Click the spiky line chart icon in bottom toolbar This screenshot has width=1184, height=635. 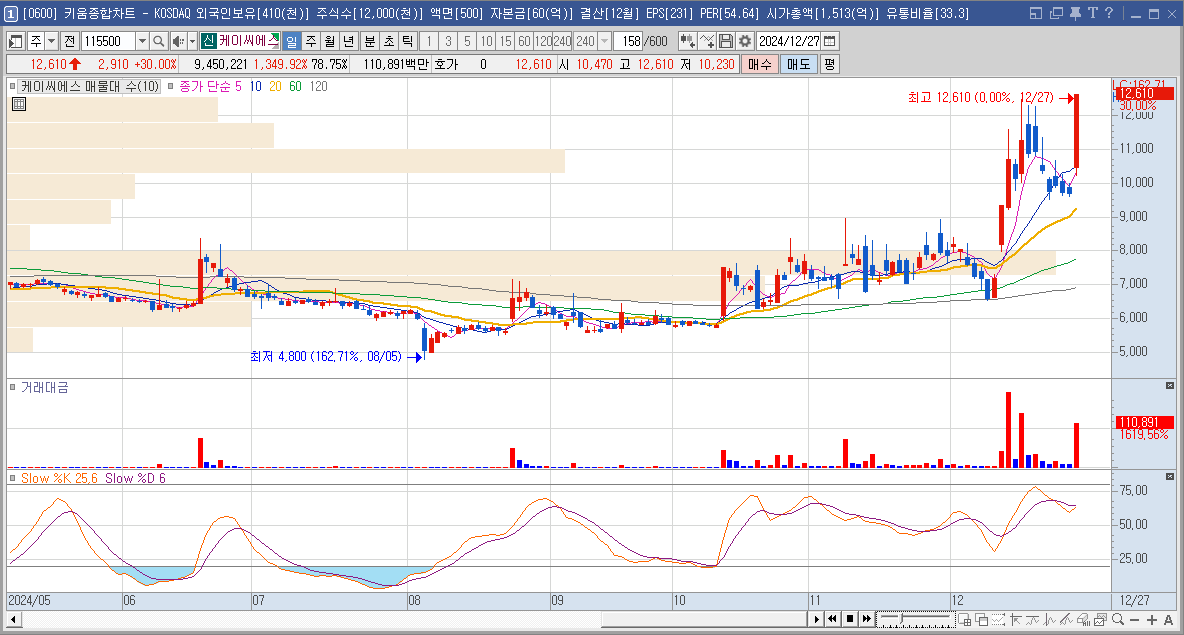tap(1050, 619)
